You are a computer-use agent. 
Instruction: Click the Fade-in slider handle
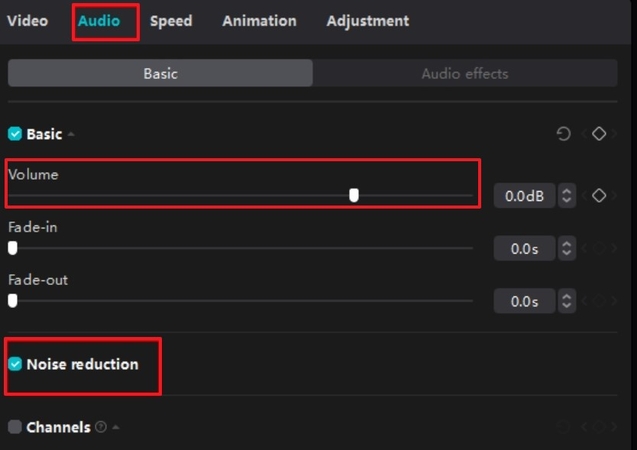click(13, 248)
